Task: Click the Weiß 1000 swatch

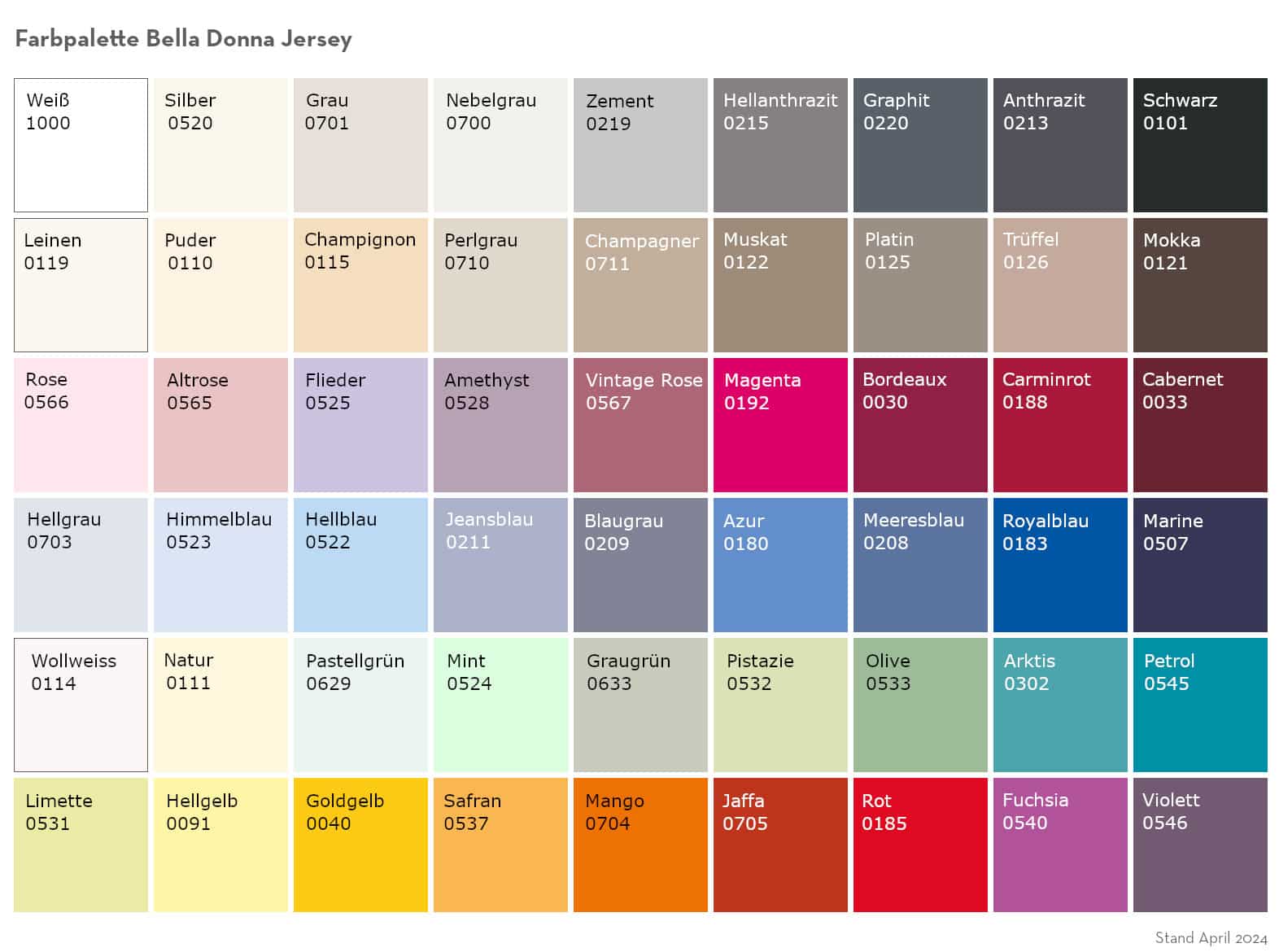Action: pyautogui.click(x=81, y=145)
